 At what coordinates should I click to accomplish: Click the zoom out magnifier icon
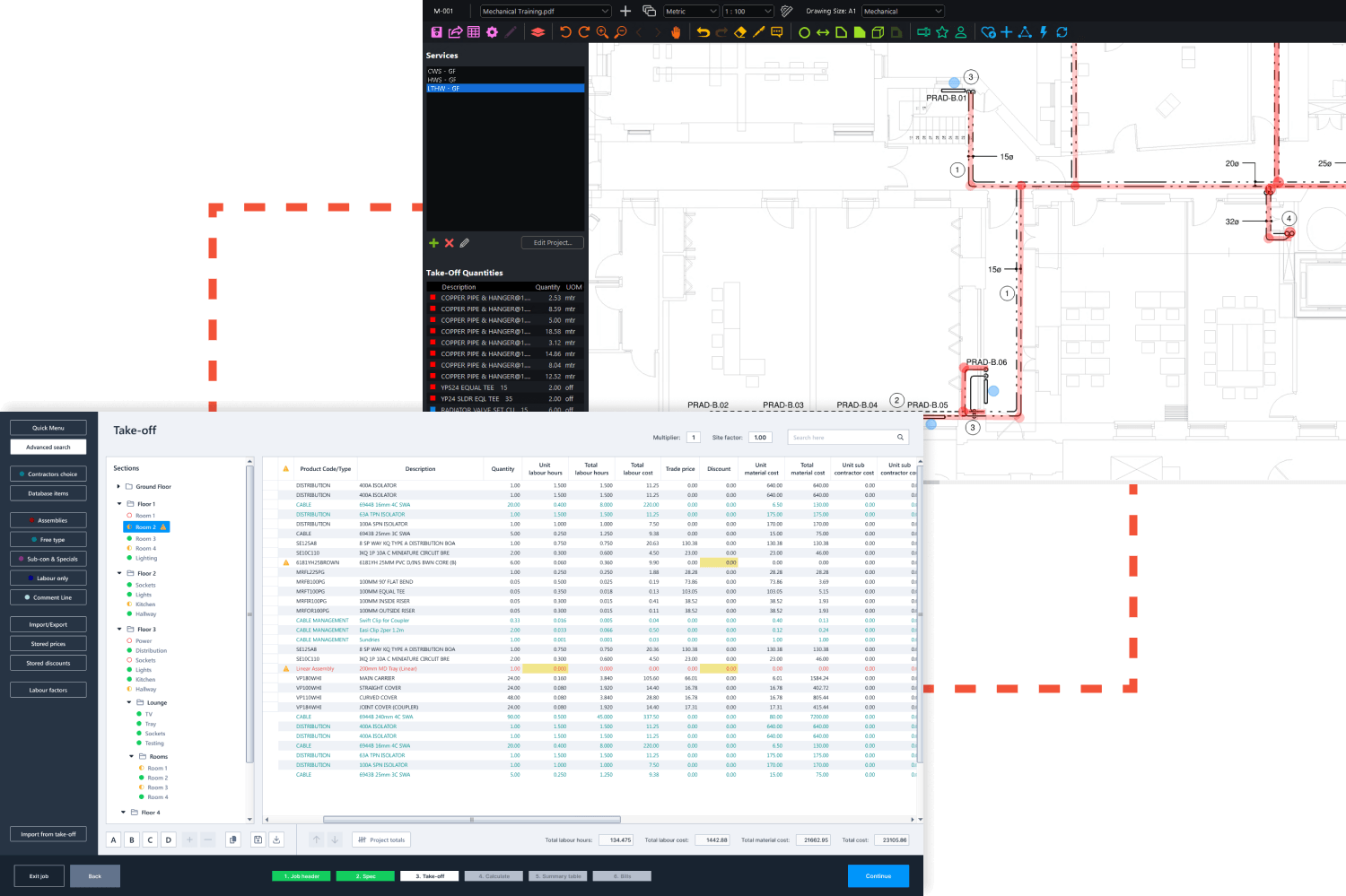621,32
